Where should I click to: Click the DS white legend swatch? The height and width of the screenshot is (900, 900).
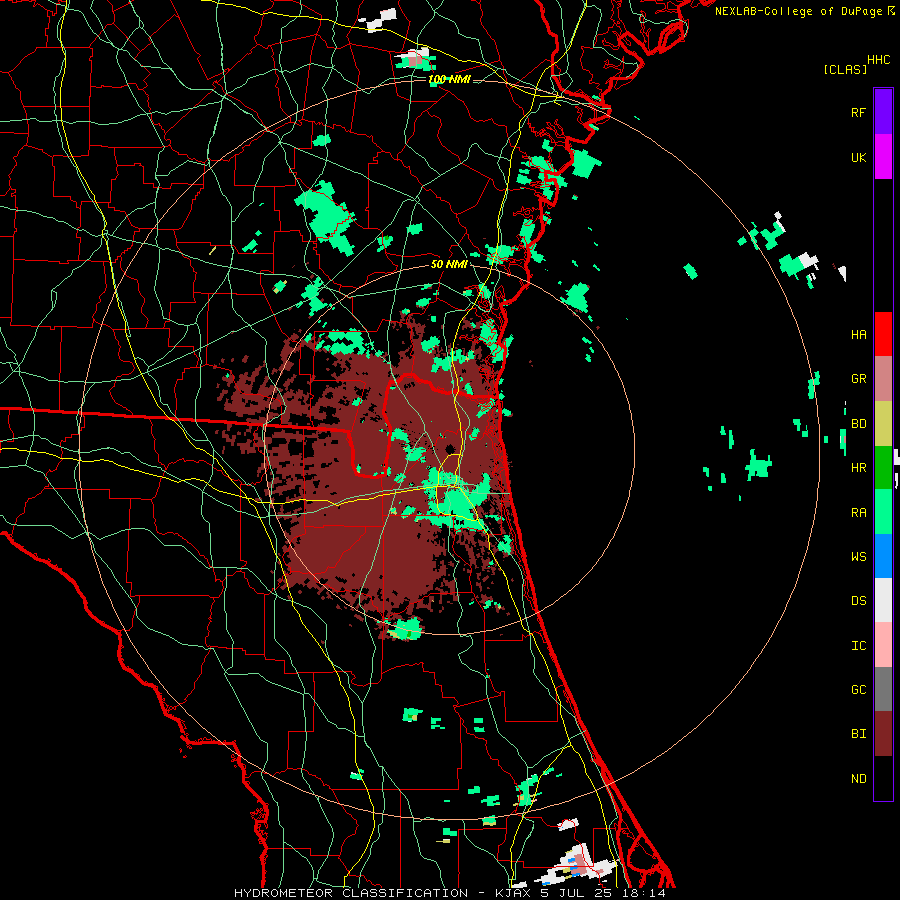(883, 600)
